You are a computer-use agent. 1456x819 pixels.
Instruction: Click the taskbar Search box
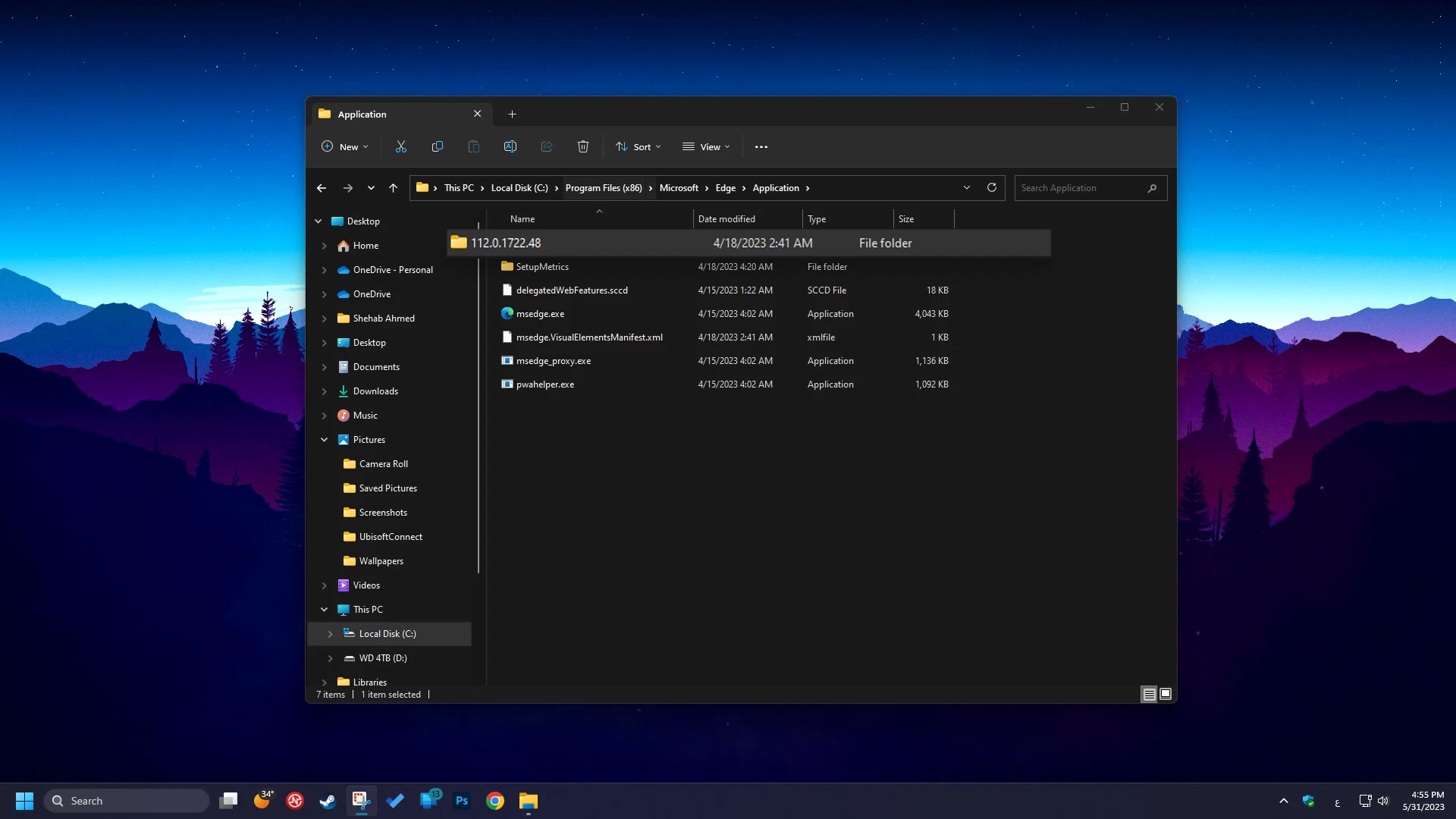click(127, 801)
